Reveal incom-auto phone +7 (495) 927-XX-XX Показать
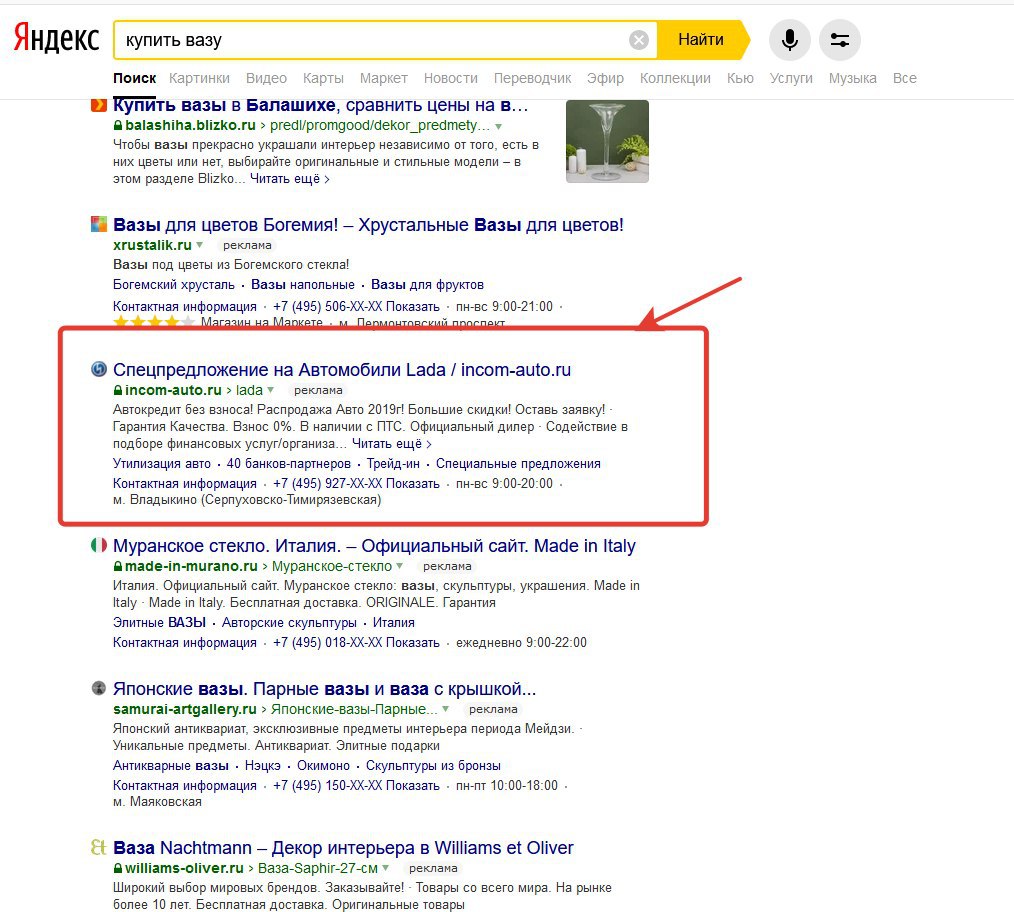Viewport: 1014px width, 912px height. coord(356,484)
